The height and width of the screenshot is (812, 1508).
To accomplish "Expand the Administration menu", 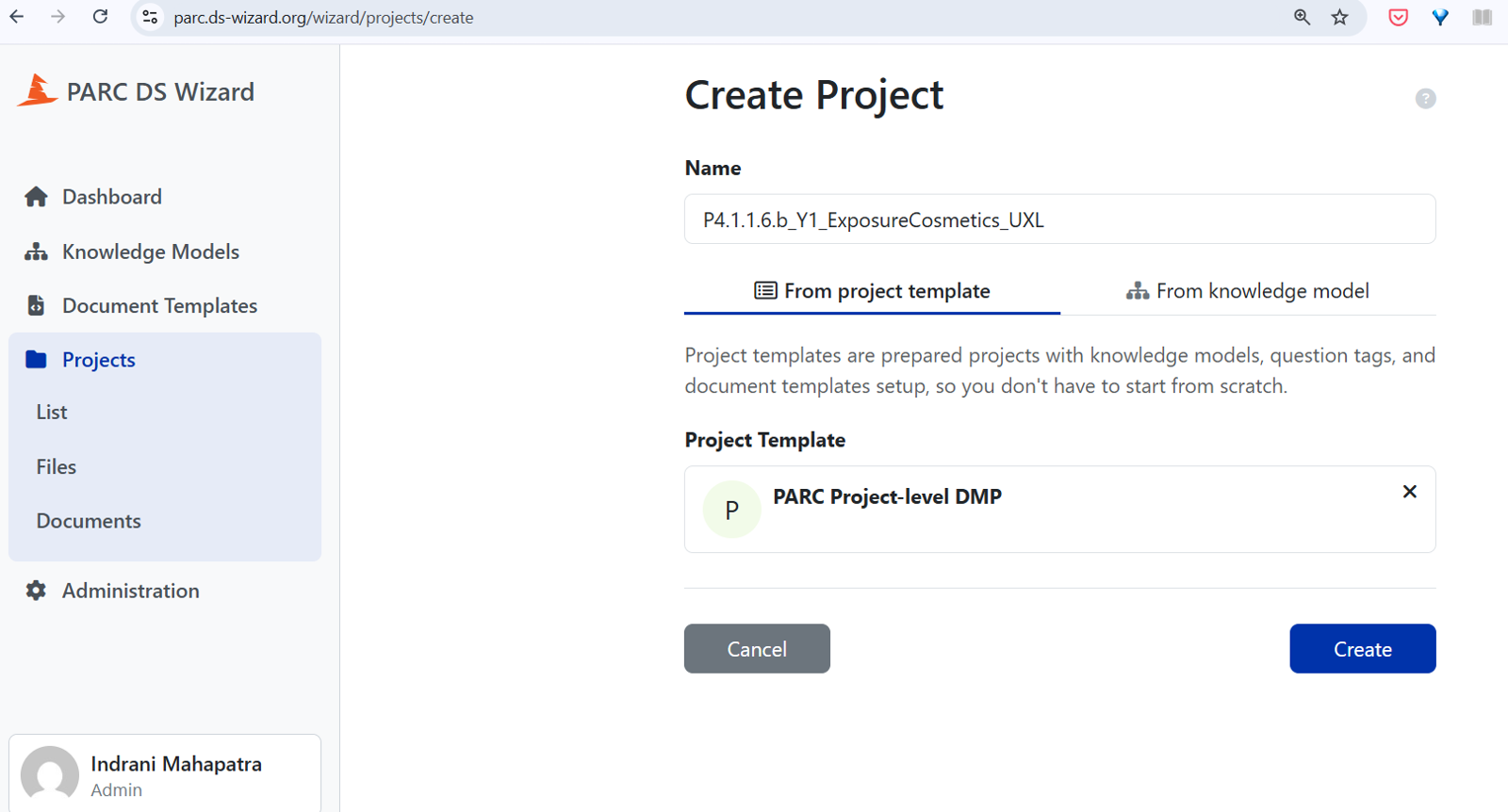I will point(130,591).
